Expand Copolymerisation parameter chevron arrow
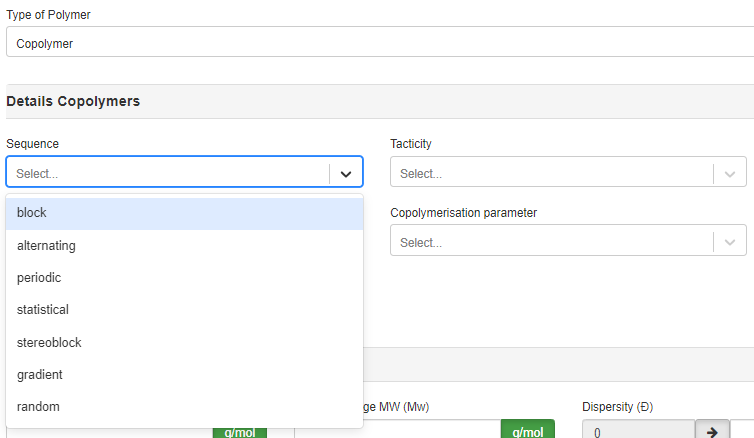 [x=729, y=242]
